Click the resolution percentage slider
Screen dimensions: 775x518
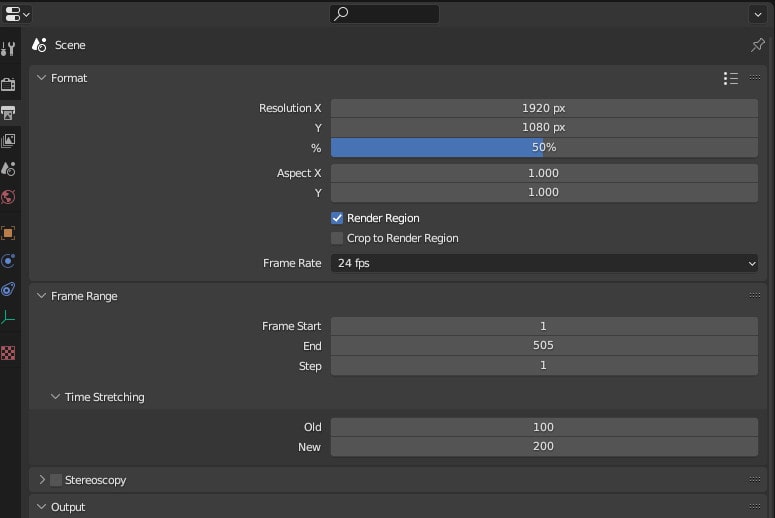coord(544,147)
